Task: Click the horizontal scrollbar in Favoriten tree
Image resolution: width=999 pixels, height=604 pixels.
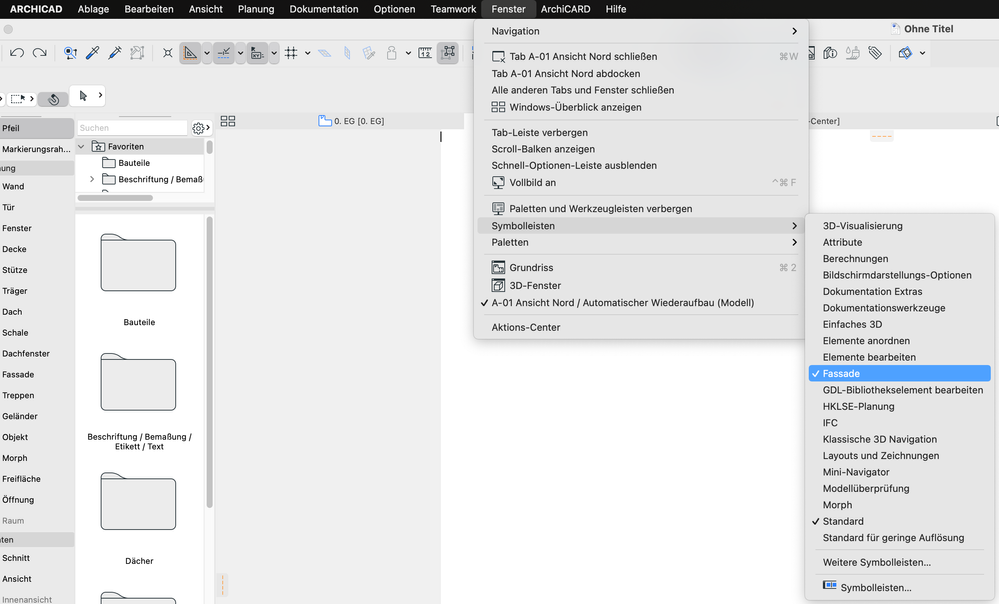Action: click(115, 198)
